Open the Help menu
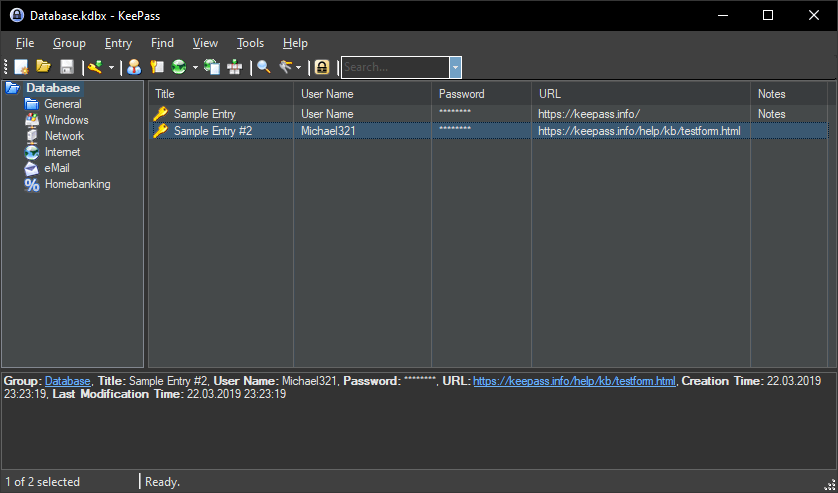838x493 pixels. [296, 43]
